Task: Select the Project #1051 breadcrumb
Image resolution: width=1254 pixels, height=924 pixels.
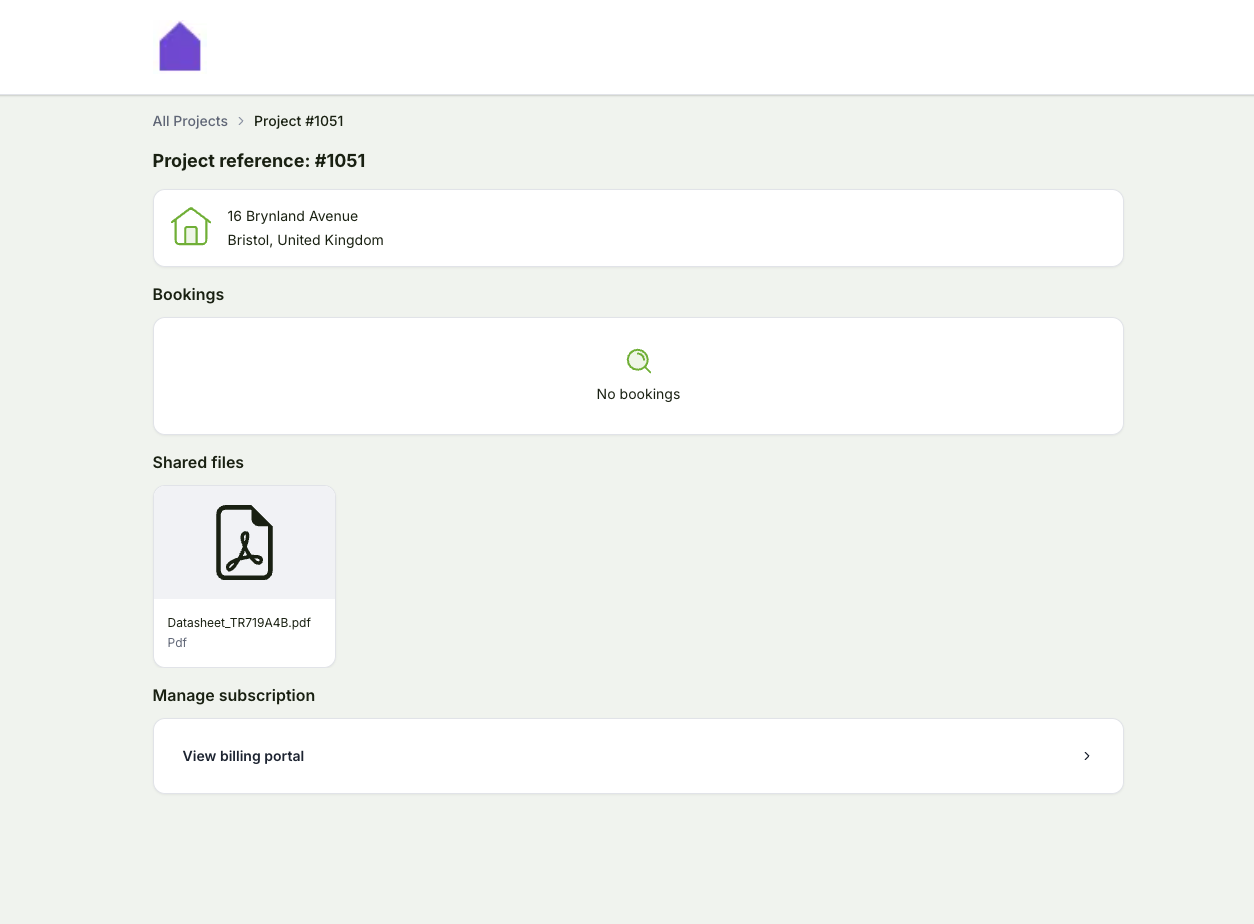Action: pos(298,121)
